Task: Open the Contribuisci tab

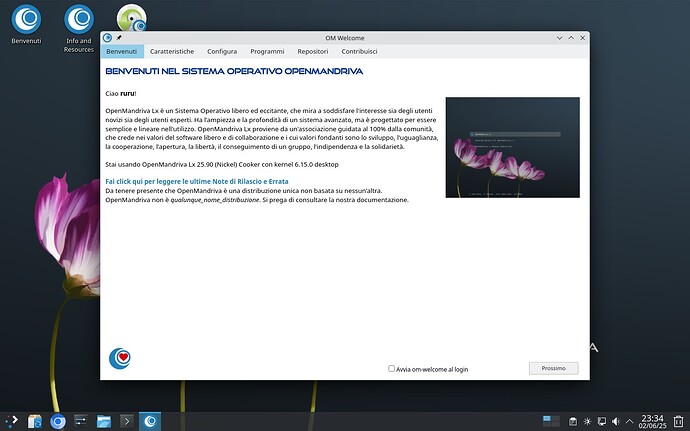Action: pos(359,52)
